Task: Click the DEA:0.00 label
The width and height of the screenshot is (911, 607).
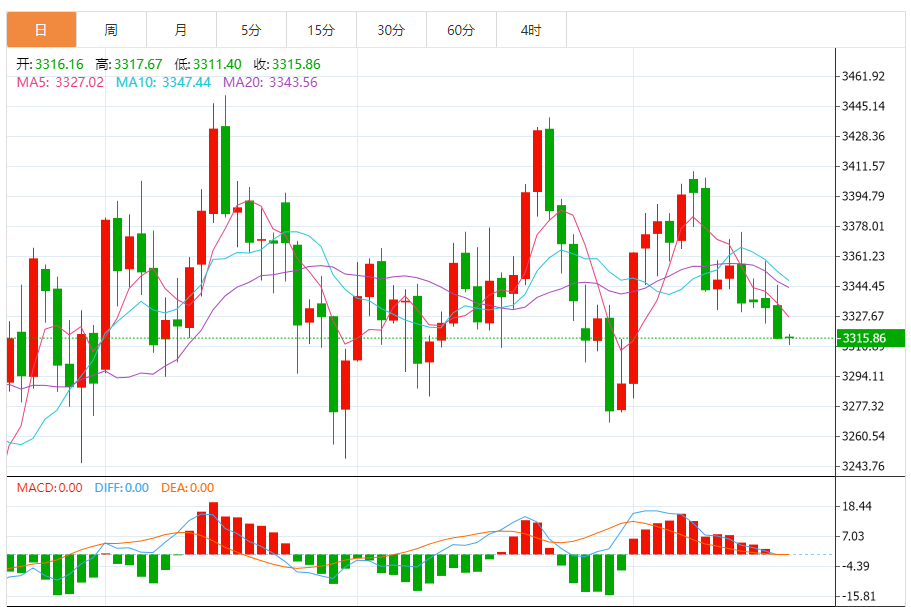Action: pos(188,487)
